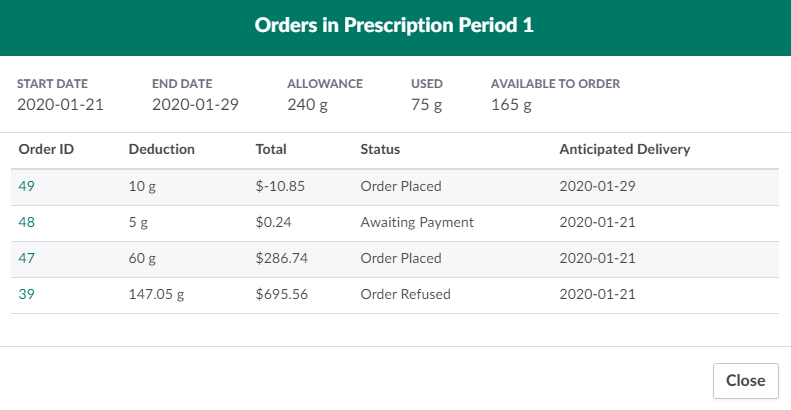The image size is (791, 410).
Task: Click the Order ID column header
Action: tap(46, 149)
